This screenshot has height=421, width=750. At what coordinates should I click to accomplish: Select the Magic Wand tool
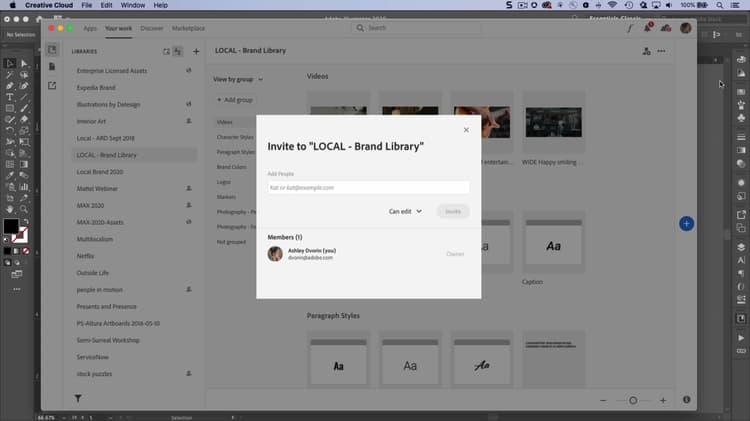[x=10, y=75]
